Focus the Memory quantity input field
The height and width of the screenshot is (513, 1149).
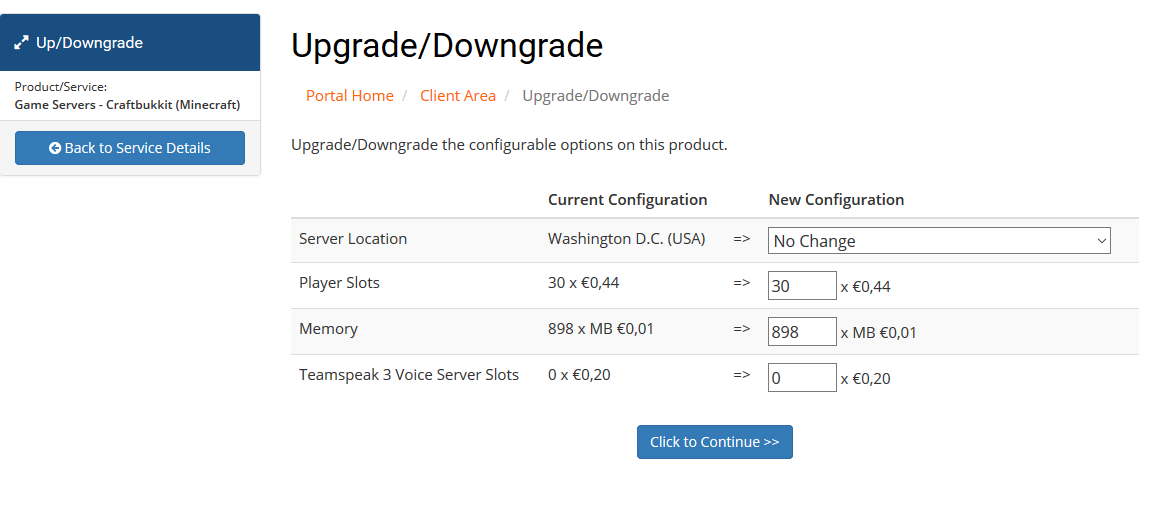tap(802, 332)
